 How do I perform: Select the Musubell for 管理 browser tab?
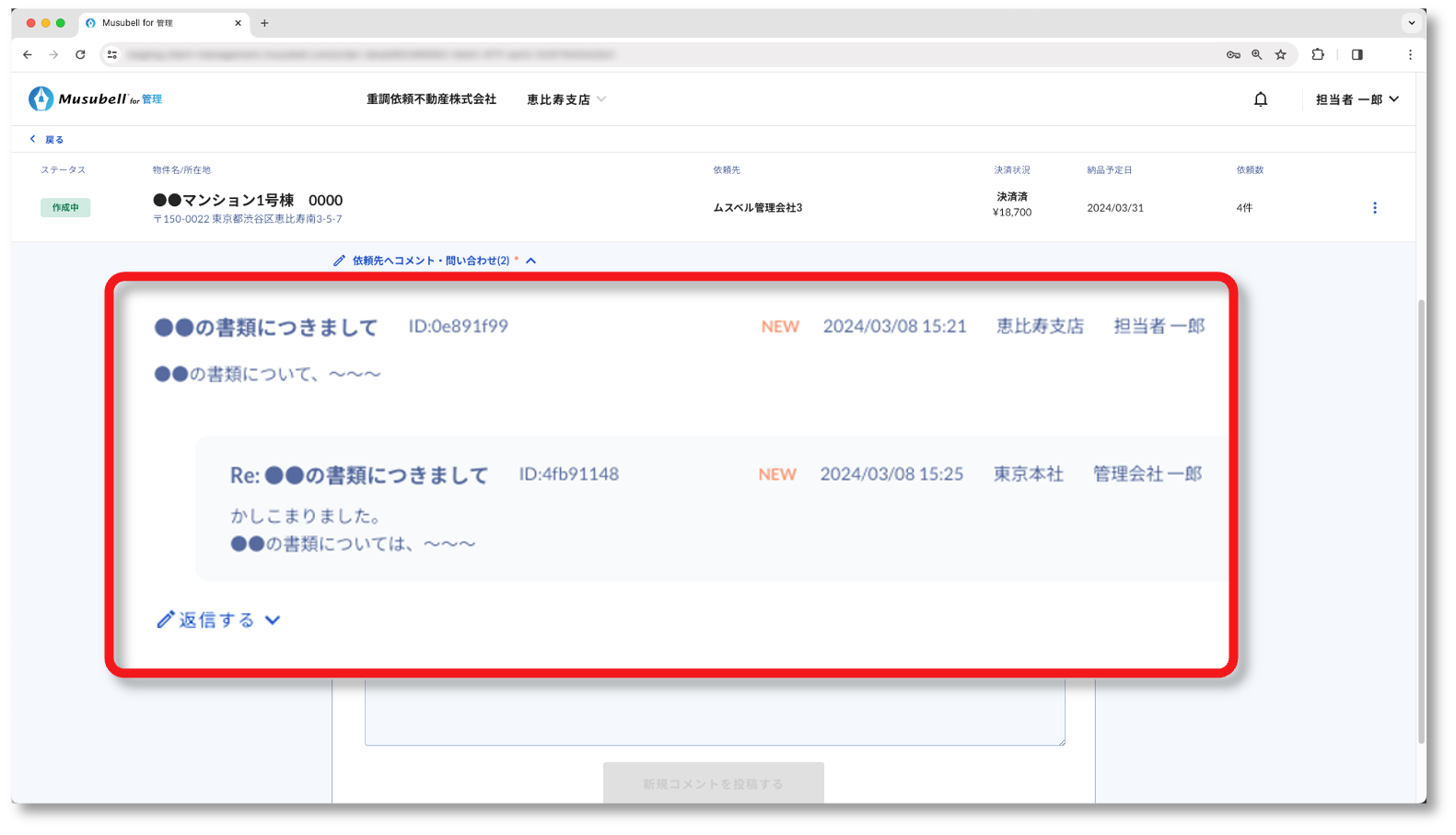[x=157, y=23]
